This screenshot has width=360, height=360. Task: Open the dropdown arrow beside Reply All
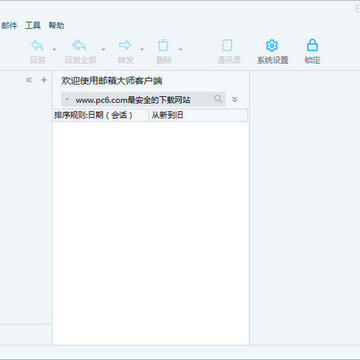point(103,50)
